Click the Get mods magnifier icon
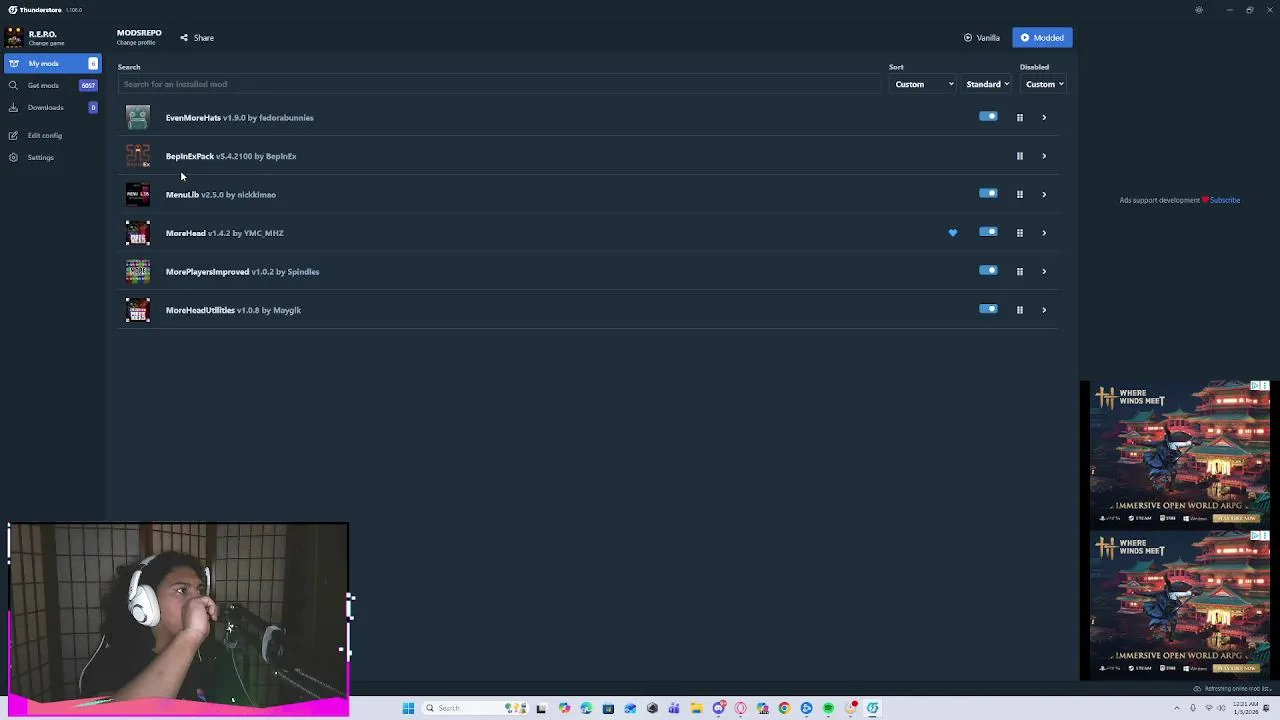1280x720 pixels. [13, 85]
